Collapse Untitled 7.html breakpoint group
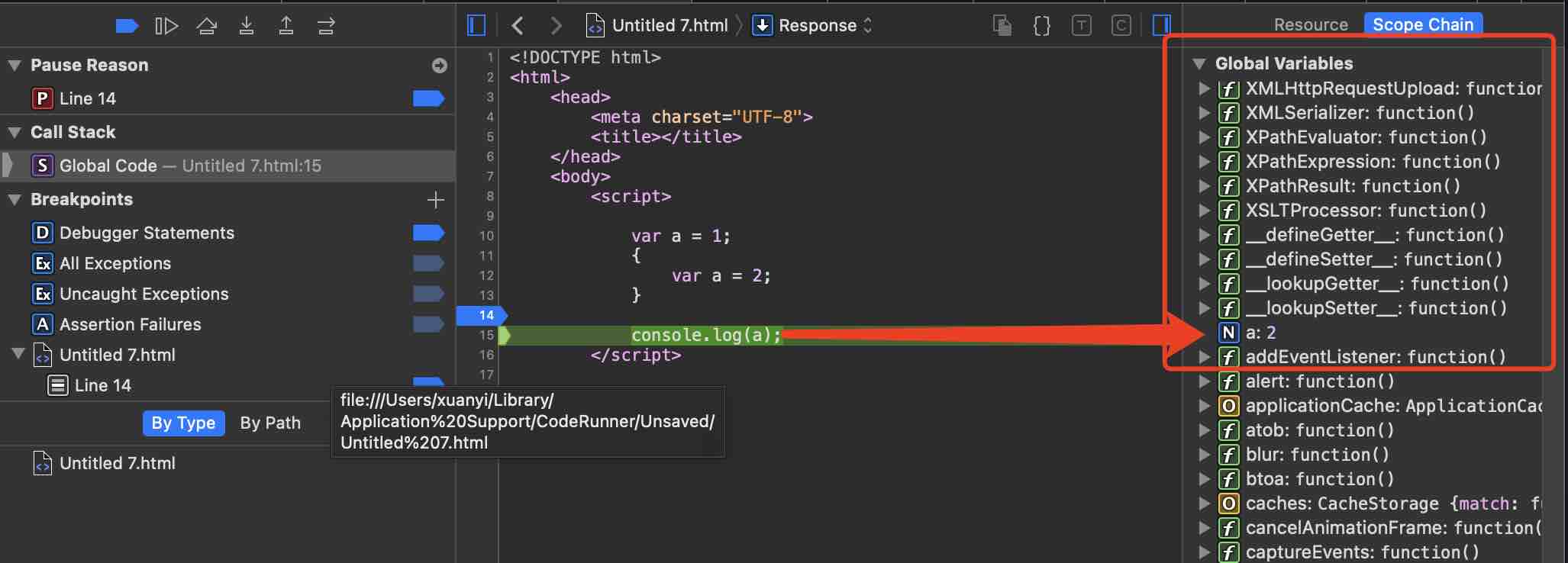This screenshot has width=1568, height=563. pos(18,354)
